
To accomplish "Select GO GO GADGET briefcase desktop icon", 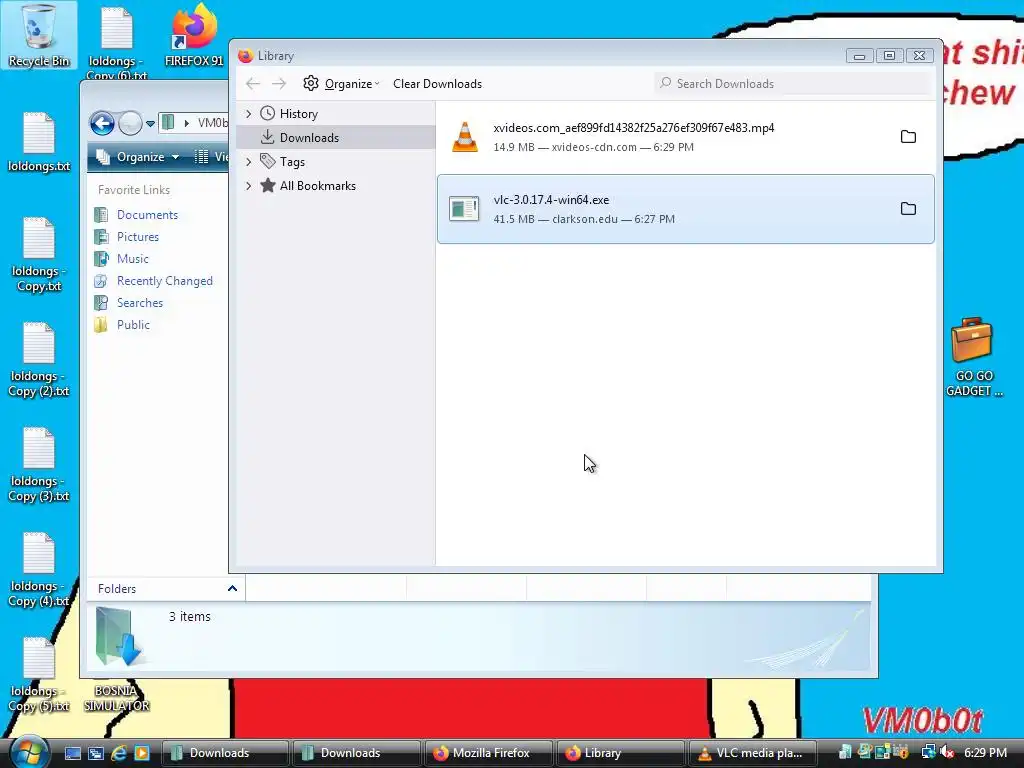I will (973, 357).
